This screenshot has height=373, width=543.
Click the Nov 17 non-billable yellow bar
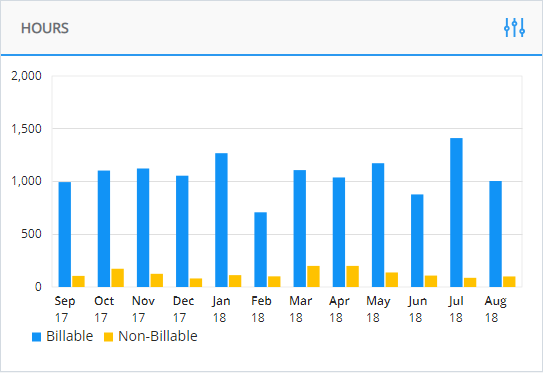click(157, 280)
